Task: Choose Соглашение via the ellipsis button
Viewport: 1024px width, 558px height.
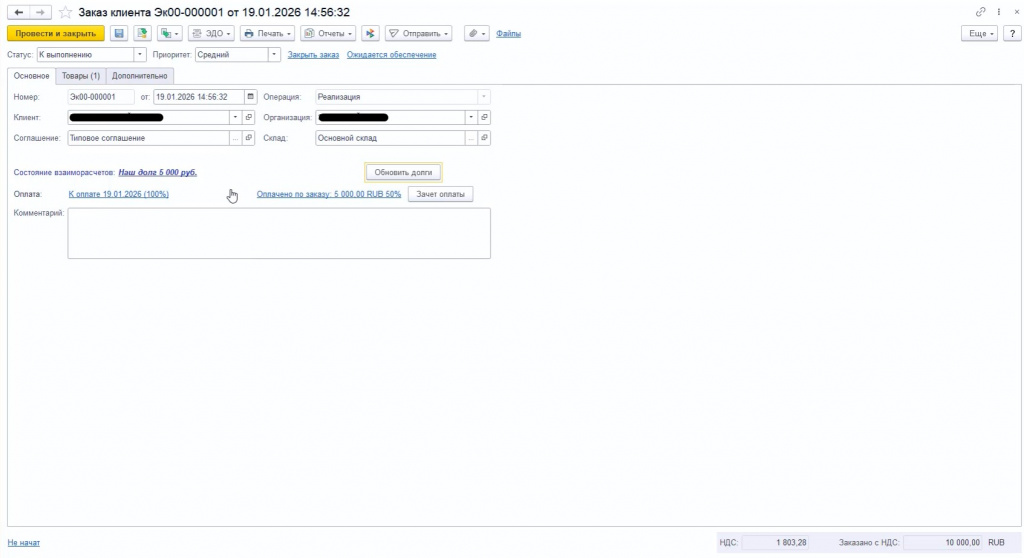Action: pyautogui.click(x=236, y=138)
